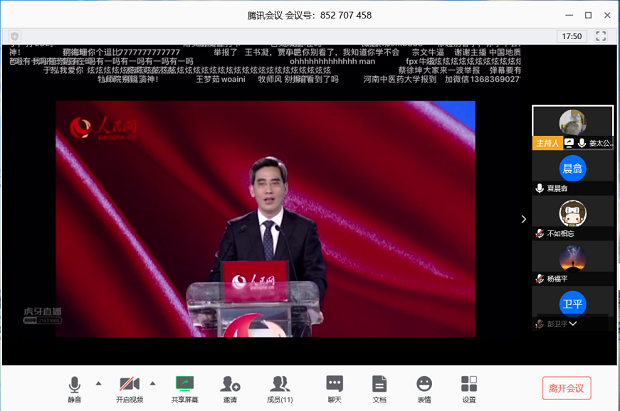Screen dimensions: 620x411
Task: Open the chat (聊天) window
Action: pyautogui.click(x=335, y=387)
